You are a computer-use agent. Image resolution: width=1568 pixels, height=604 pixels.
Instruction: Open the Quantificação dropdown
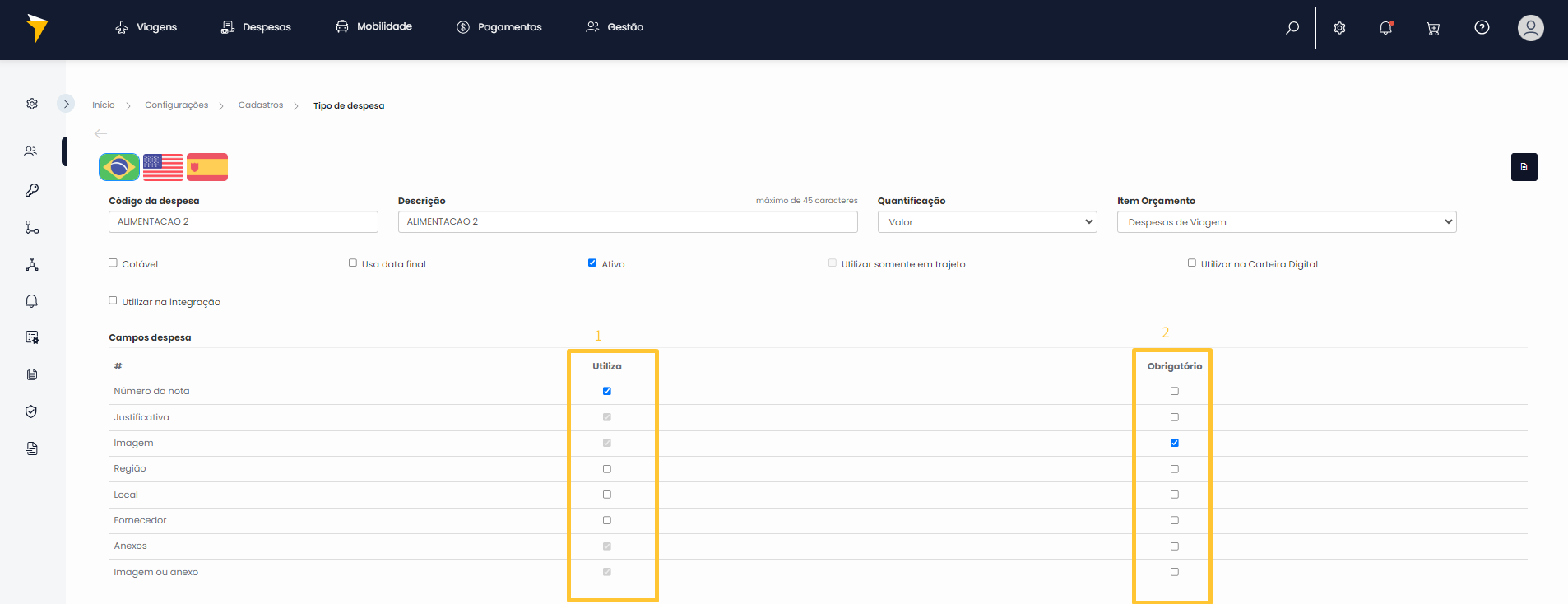pyautogui.click(x=987, y=222)
